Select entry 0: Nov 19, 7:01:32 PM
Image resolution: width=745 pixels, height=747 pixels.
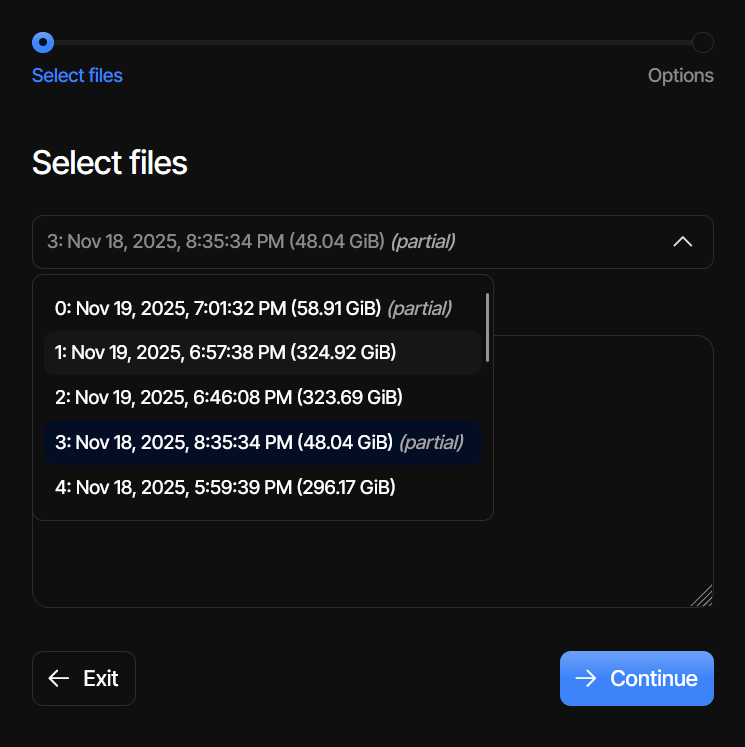point(253,308)
